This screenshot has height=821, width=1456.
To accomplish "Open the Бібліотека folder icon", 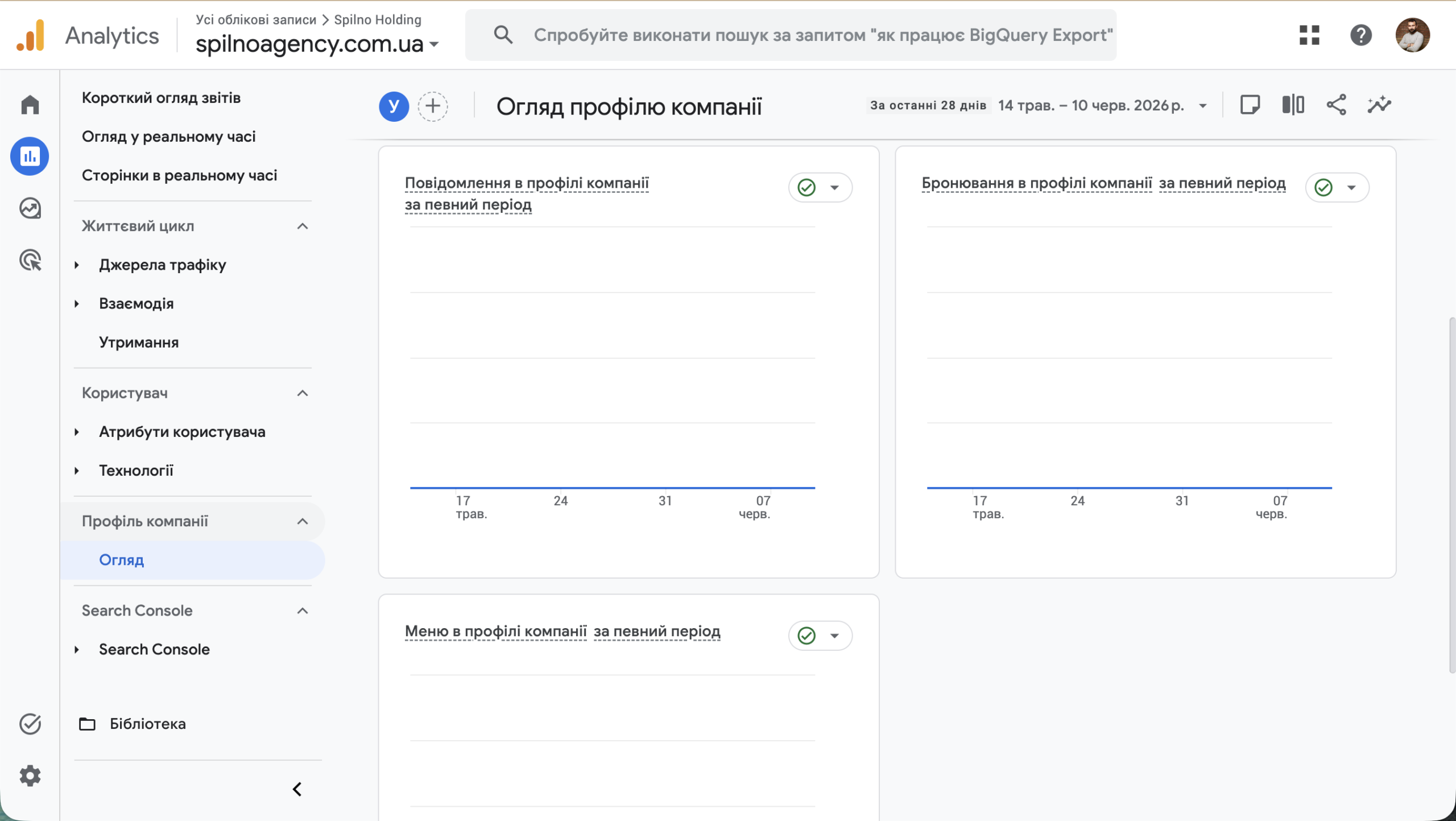I will pos(87,724).
